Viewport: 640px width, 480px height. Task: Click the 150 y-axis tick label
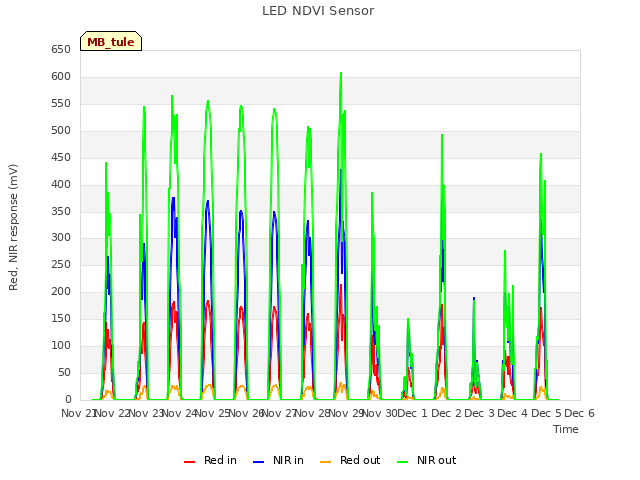coord(61,318)
